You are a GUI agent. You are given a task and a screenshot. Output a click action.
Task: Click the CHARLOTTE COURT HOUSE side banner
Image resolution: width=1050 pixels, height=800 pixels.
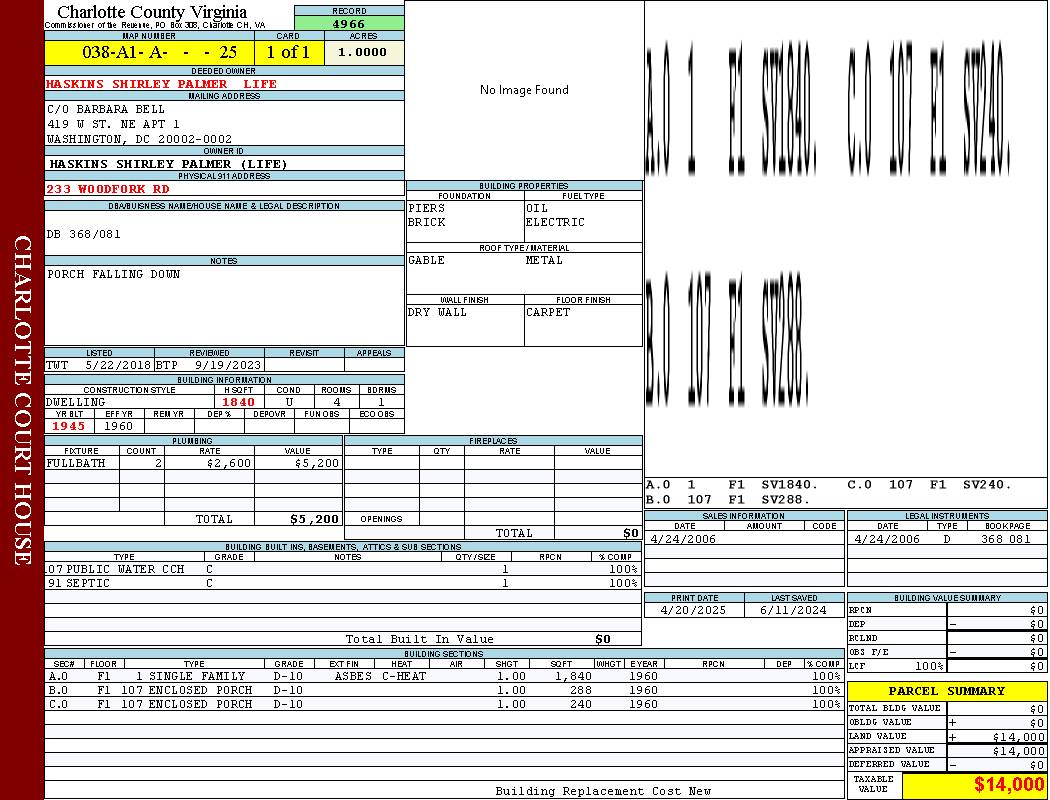(x=23, y=400)
